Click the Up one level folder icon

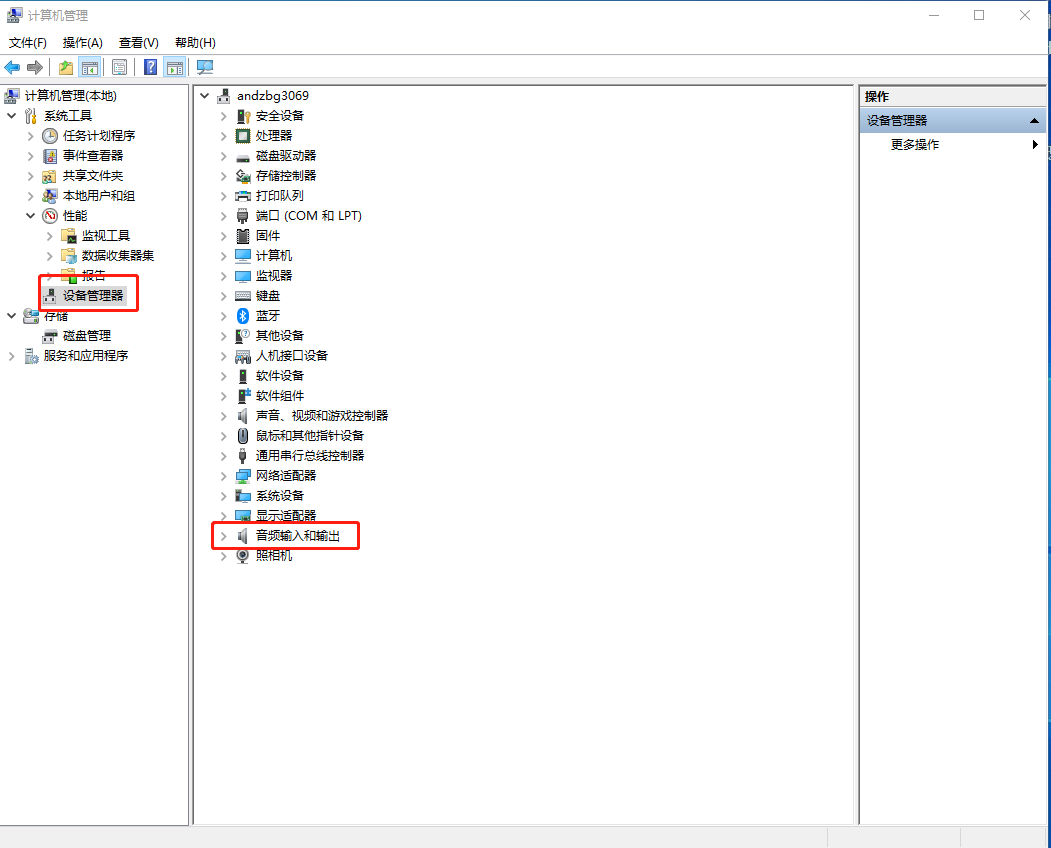tap(66, 67)
